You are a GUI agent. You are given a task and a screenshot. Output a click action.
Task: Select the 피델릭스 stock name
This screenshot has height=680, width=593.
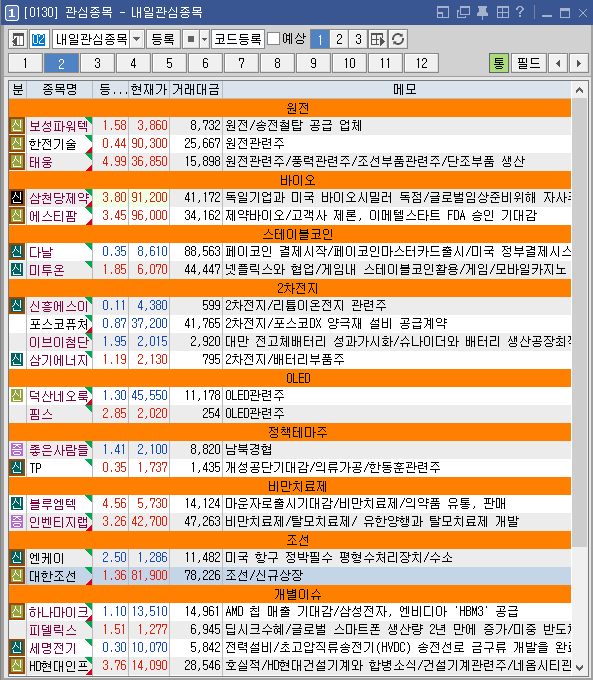(52, 630)
